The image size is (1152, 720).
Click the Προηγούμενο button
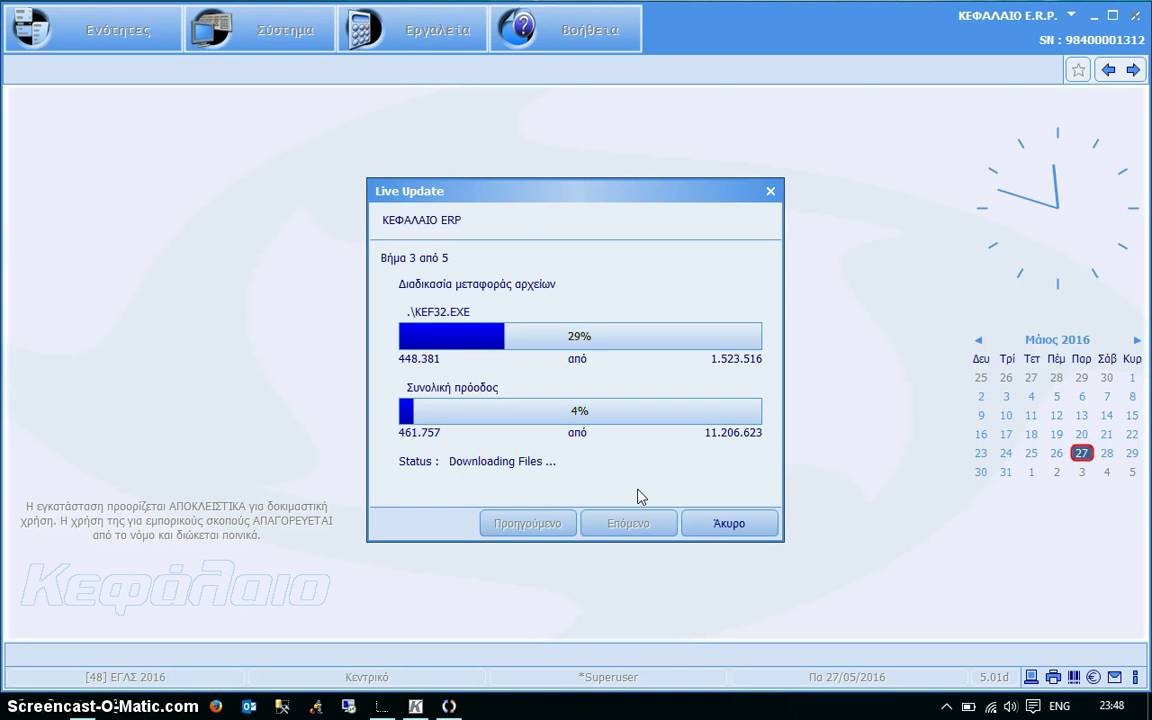pos(528,524)
